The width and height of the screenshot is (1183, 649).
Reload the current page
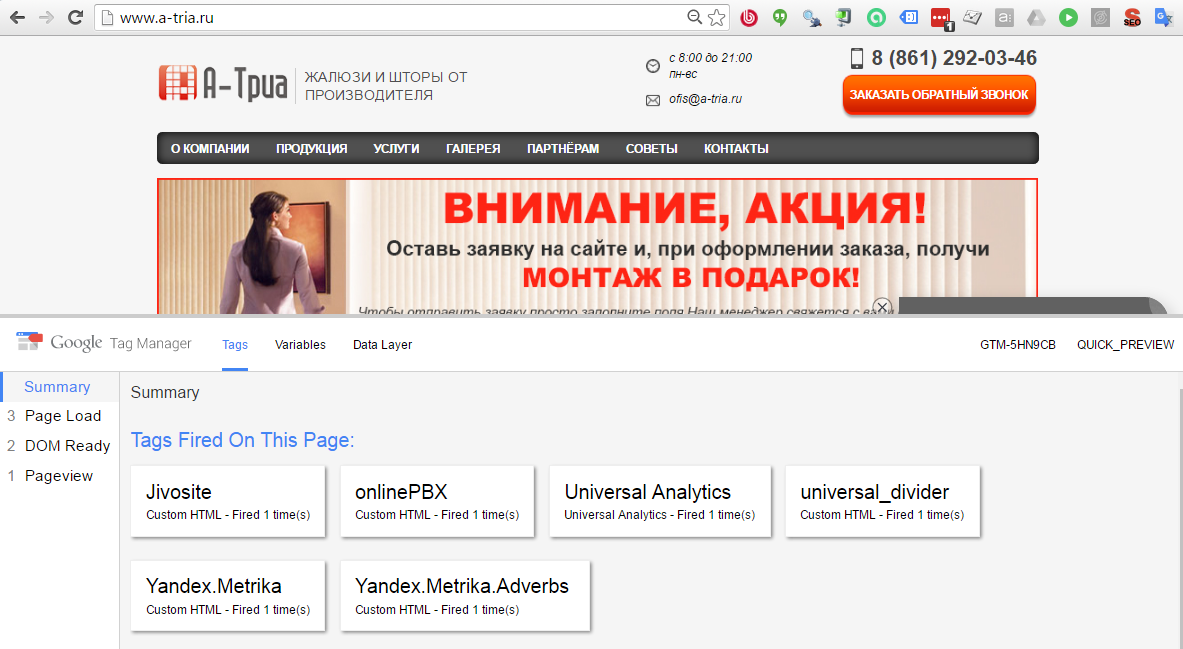tap(75, 17)
